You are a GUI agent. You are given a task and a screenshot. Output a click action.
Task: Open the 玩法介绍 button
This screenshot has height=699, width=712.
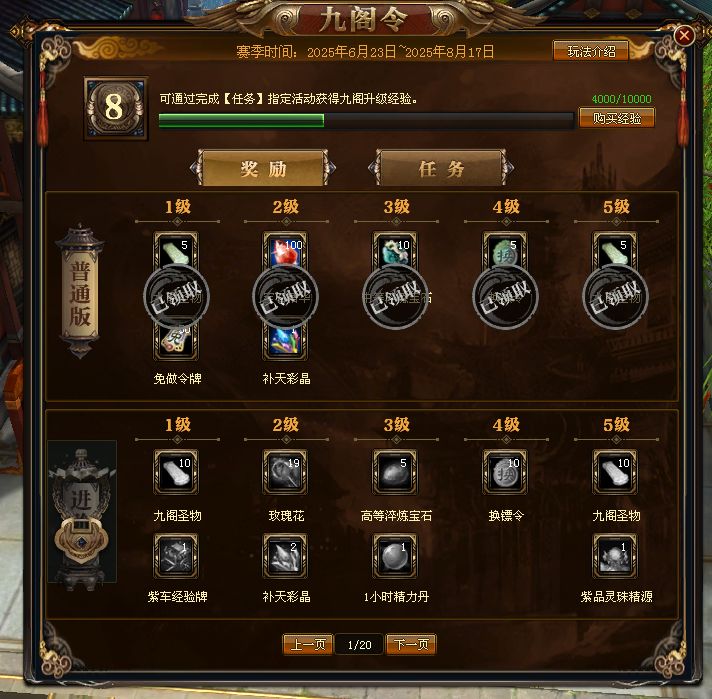pos(591,51)
